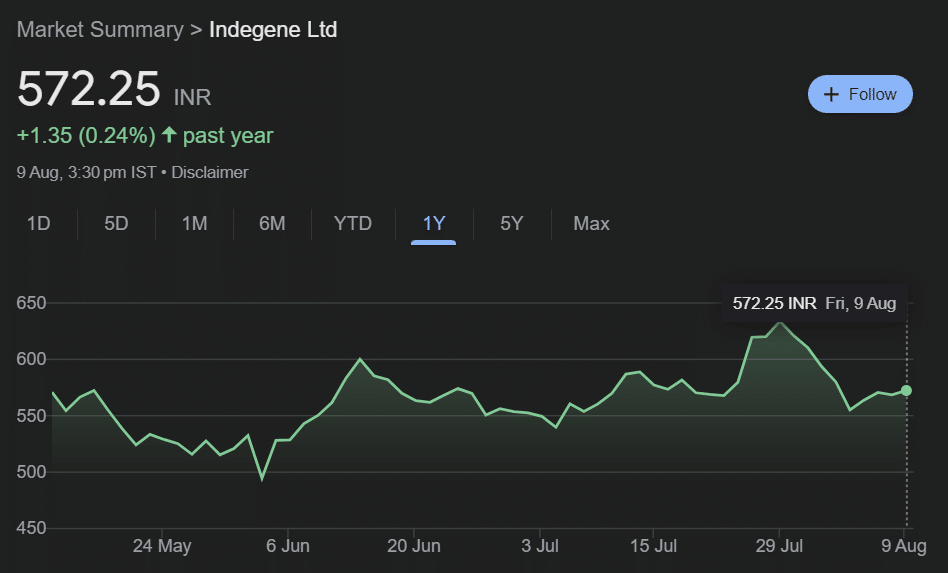Click the INR currency label
The width and height of the screenshot is (948, 573).
(x=192, y=97)
